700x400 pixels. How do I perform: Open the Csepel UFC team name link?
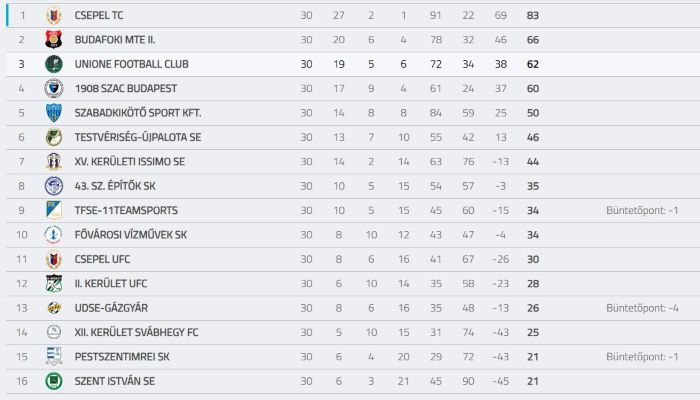coord(102,259)
